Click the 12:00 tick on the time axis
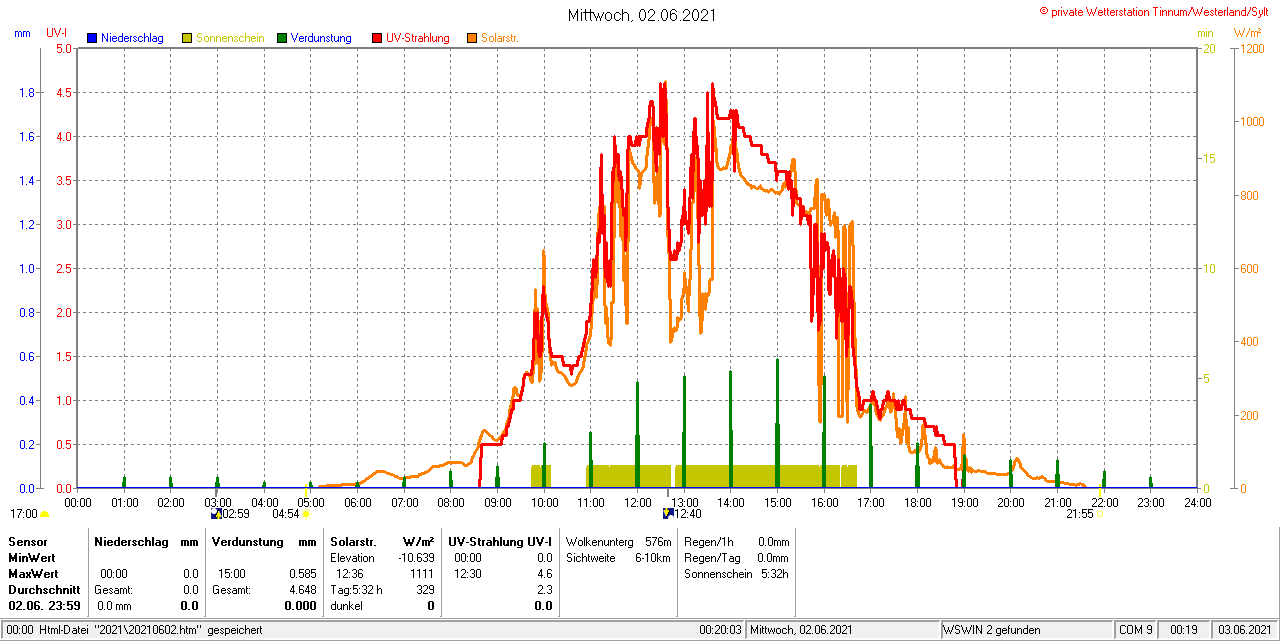The height and width of the screenshot is (641, 1280). (x=637, y=502)
